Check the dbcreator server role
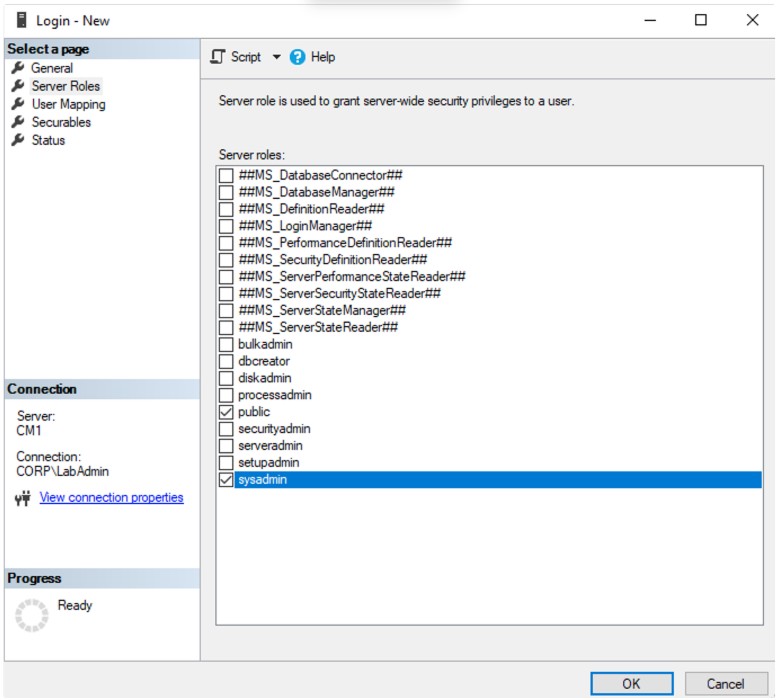Screen dimensions: 778x700 click(x=226, y=361)
